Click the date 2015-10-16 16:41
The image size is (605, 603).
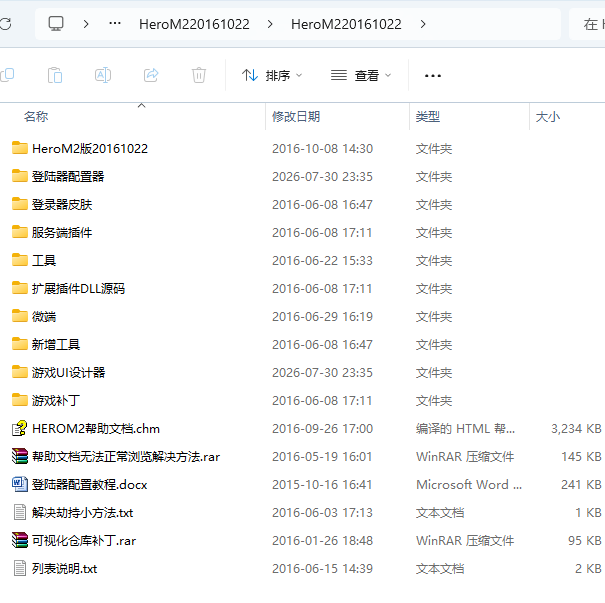pyautogui.click(x=322, y=485)
